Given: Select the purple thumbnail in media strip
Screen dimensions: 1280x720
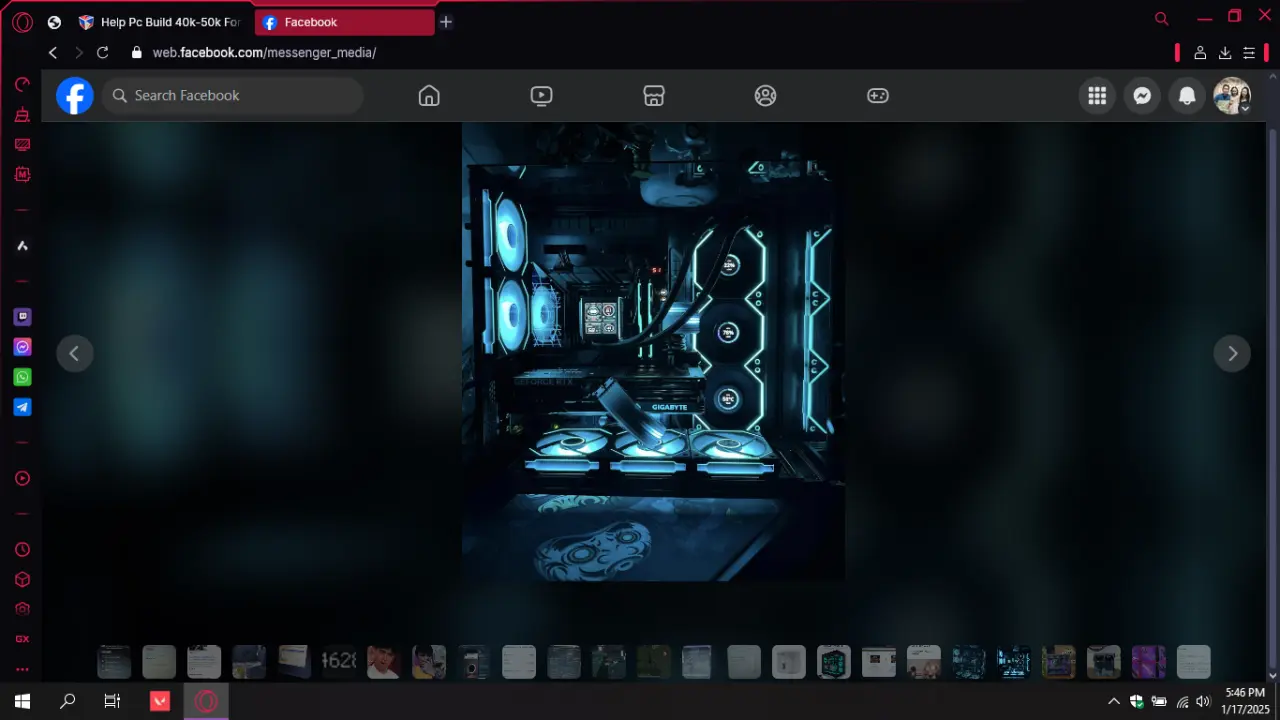Looking at the screenshot, I should pyautogui.click(x=1148, y=661).
